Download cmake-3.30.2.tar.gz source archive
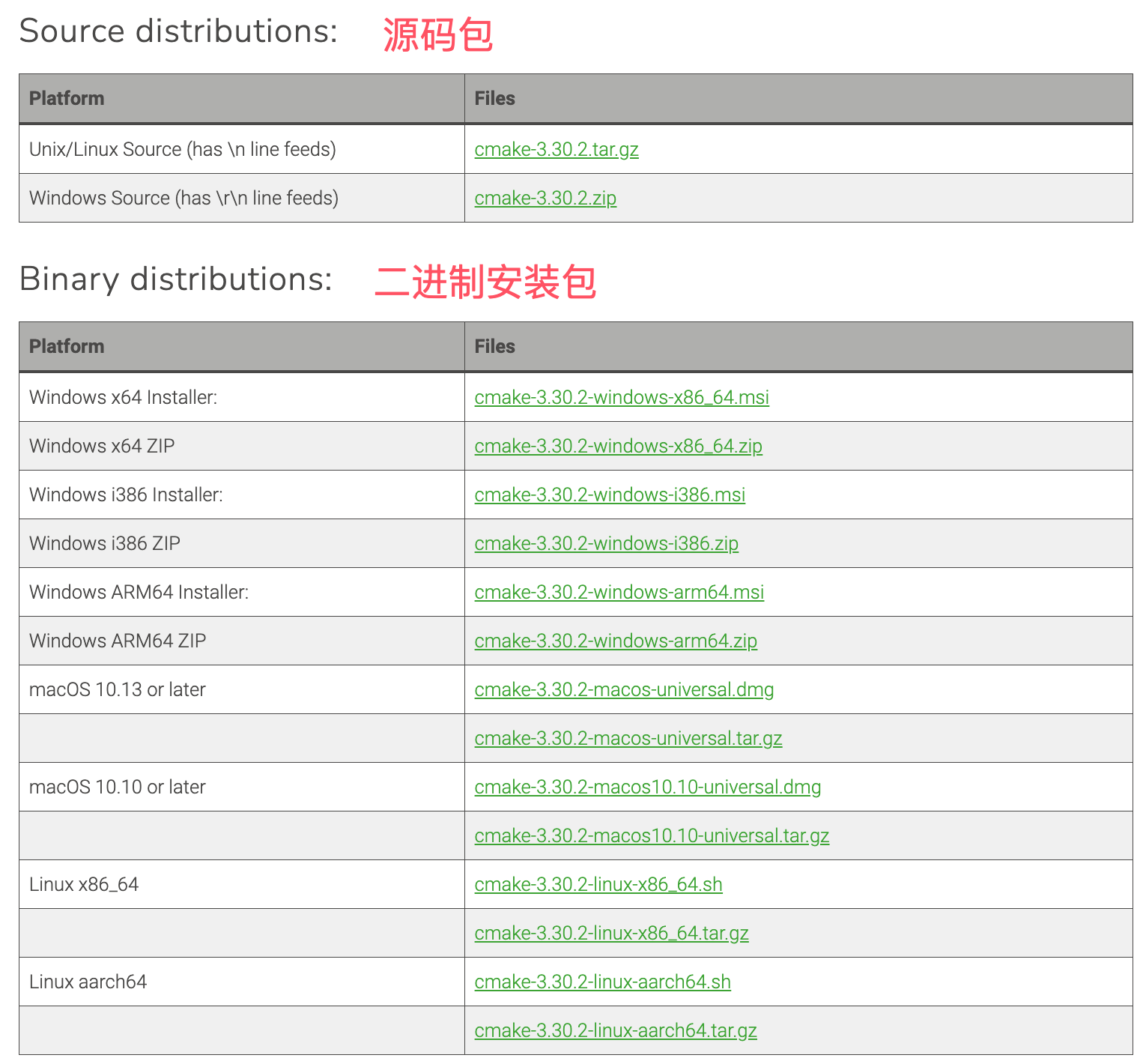 [x=556, y=149]
